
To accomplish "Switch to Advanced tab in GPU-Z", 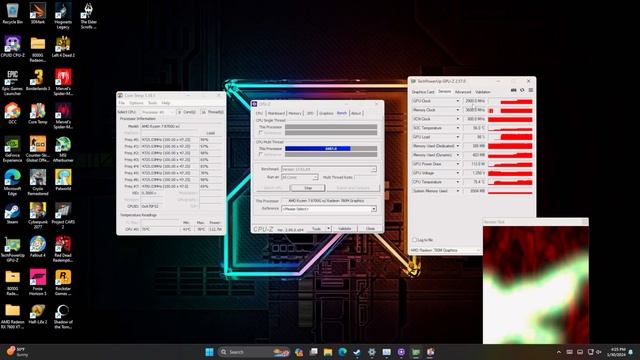I will coord(463,92).
